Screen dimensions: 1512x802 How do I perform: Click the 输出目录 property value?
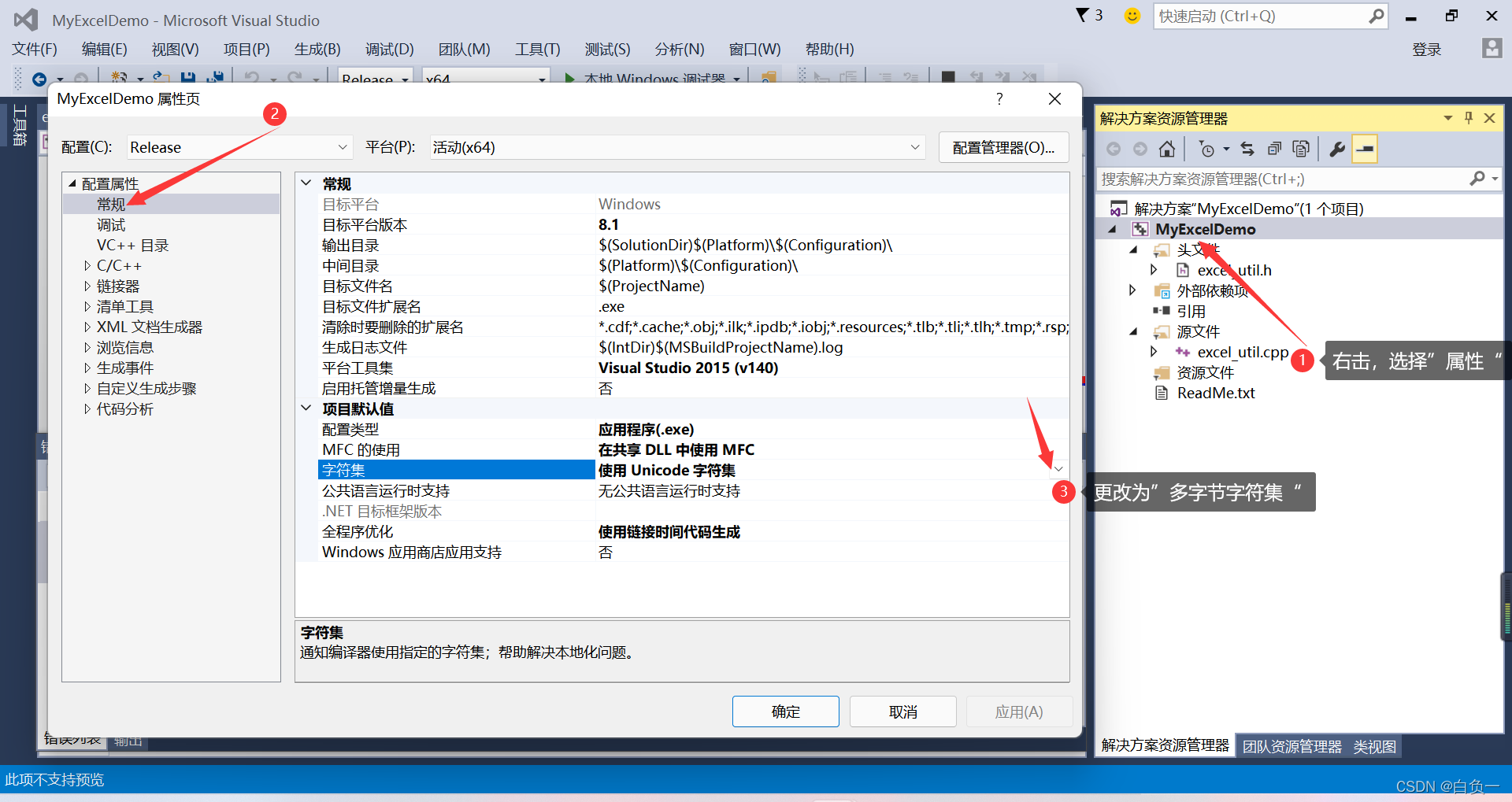[745, 245]
